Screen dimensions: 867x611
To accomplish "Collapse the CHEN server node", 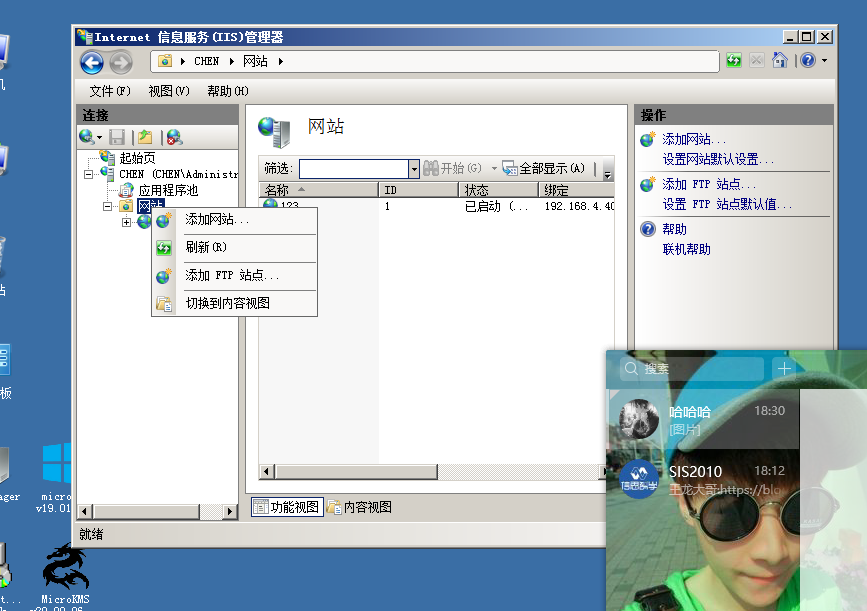I will [88, 174].
